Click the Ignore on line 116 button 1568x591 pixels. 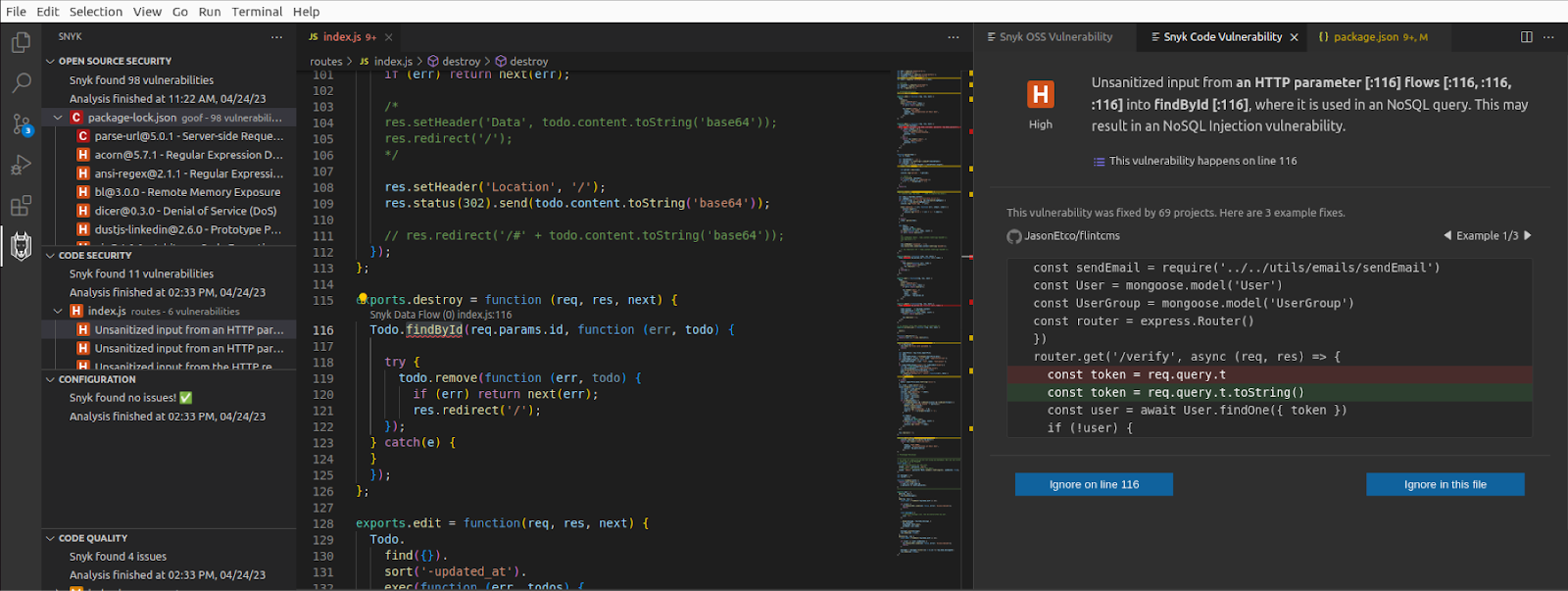1094,484
